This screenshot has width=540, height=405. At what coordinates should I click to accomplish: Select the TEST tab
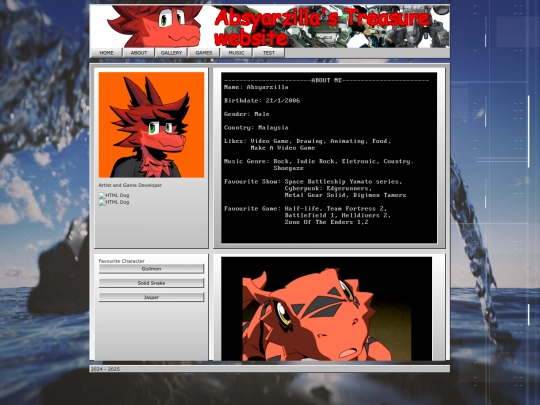pos(269,53)
